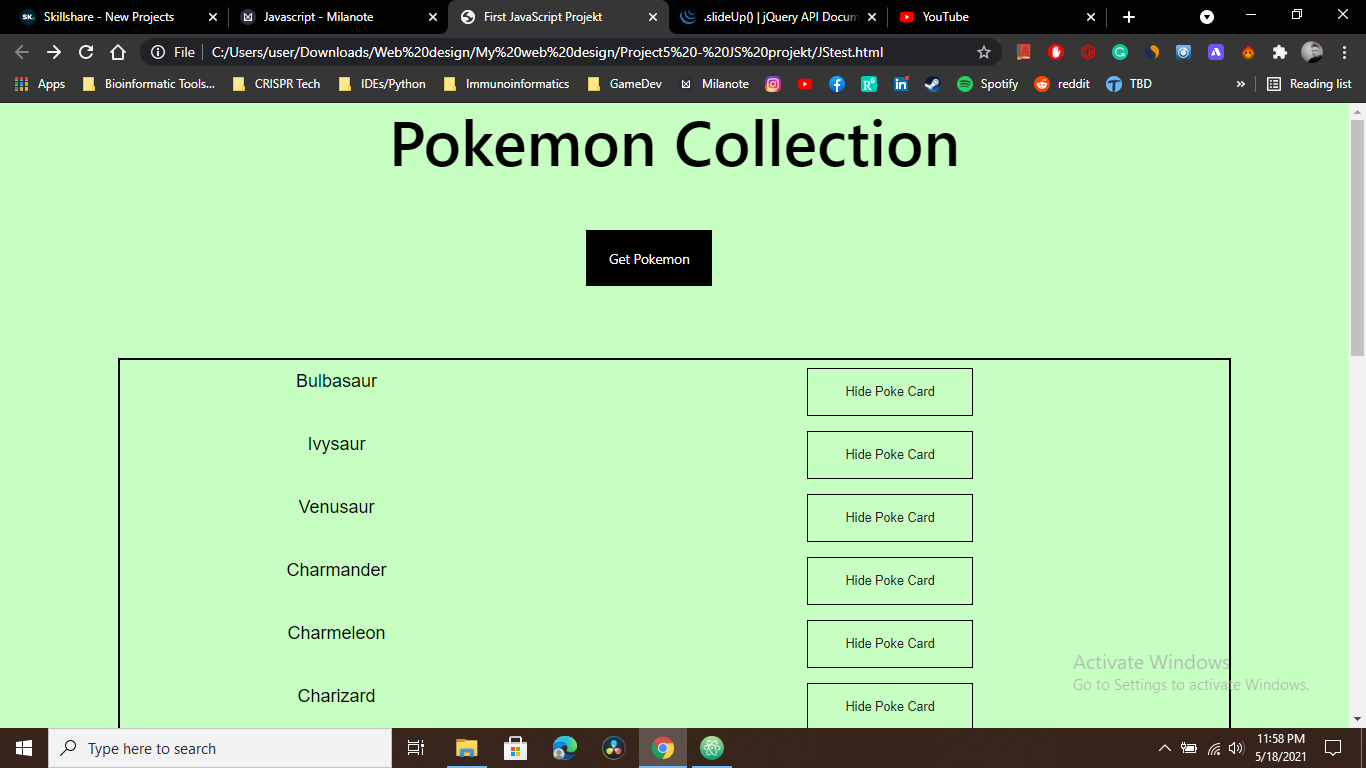Close the YouTube tab
The image size is (1366, 768).
pos(1091,17)
